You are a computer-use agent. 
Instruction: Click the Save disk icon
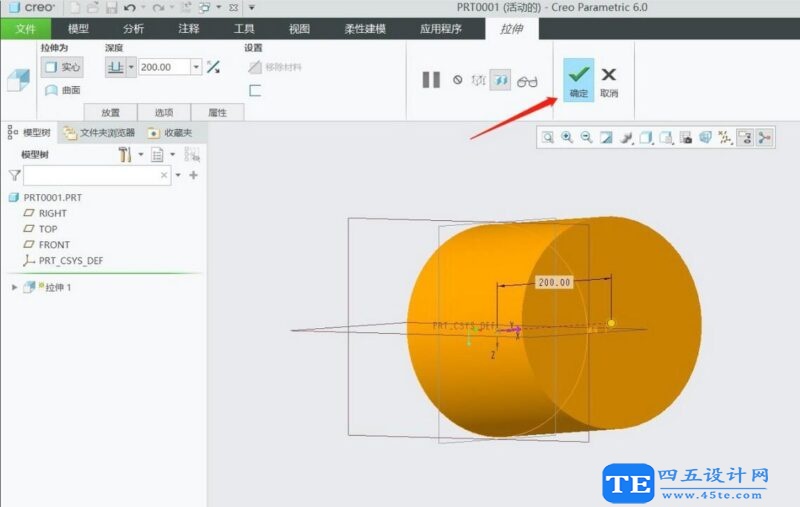pos(111,8)
